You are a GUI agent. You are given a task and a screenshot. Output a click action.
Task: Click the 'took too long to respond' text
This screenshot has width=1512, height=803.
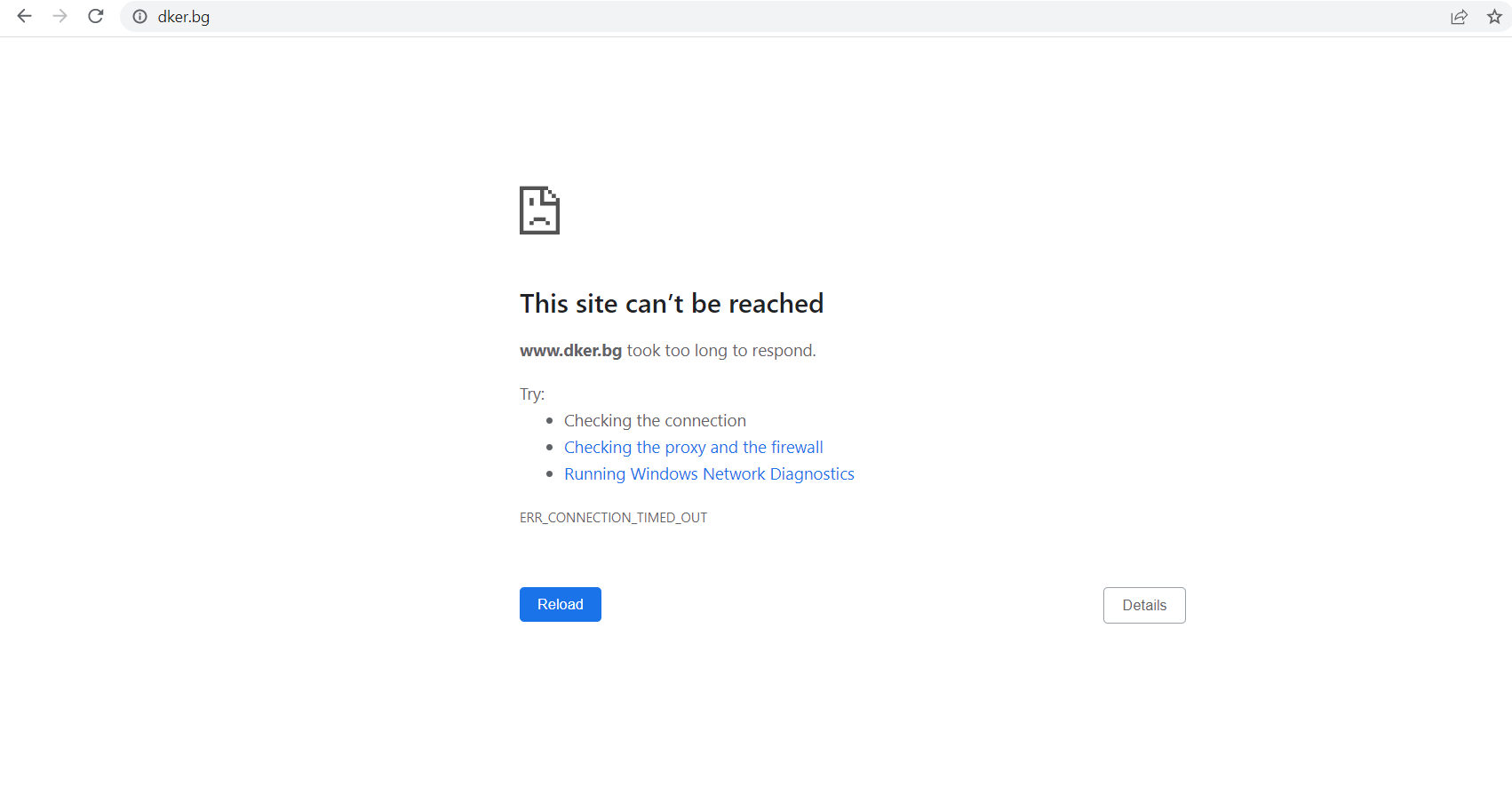pos(720,351)
